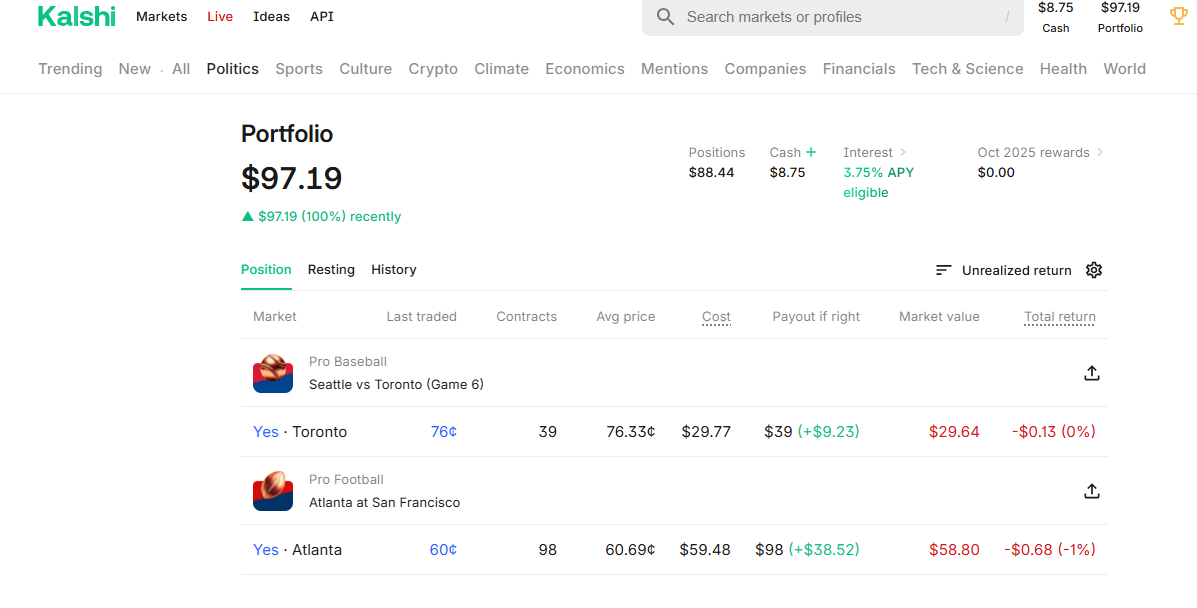
Task: Open the Unrealized return sort dropdown
Action: pos(1003,270)
